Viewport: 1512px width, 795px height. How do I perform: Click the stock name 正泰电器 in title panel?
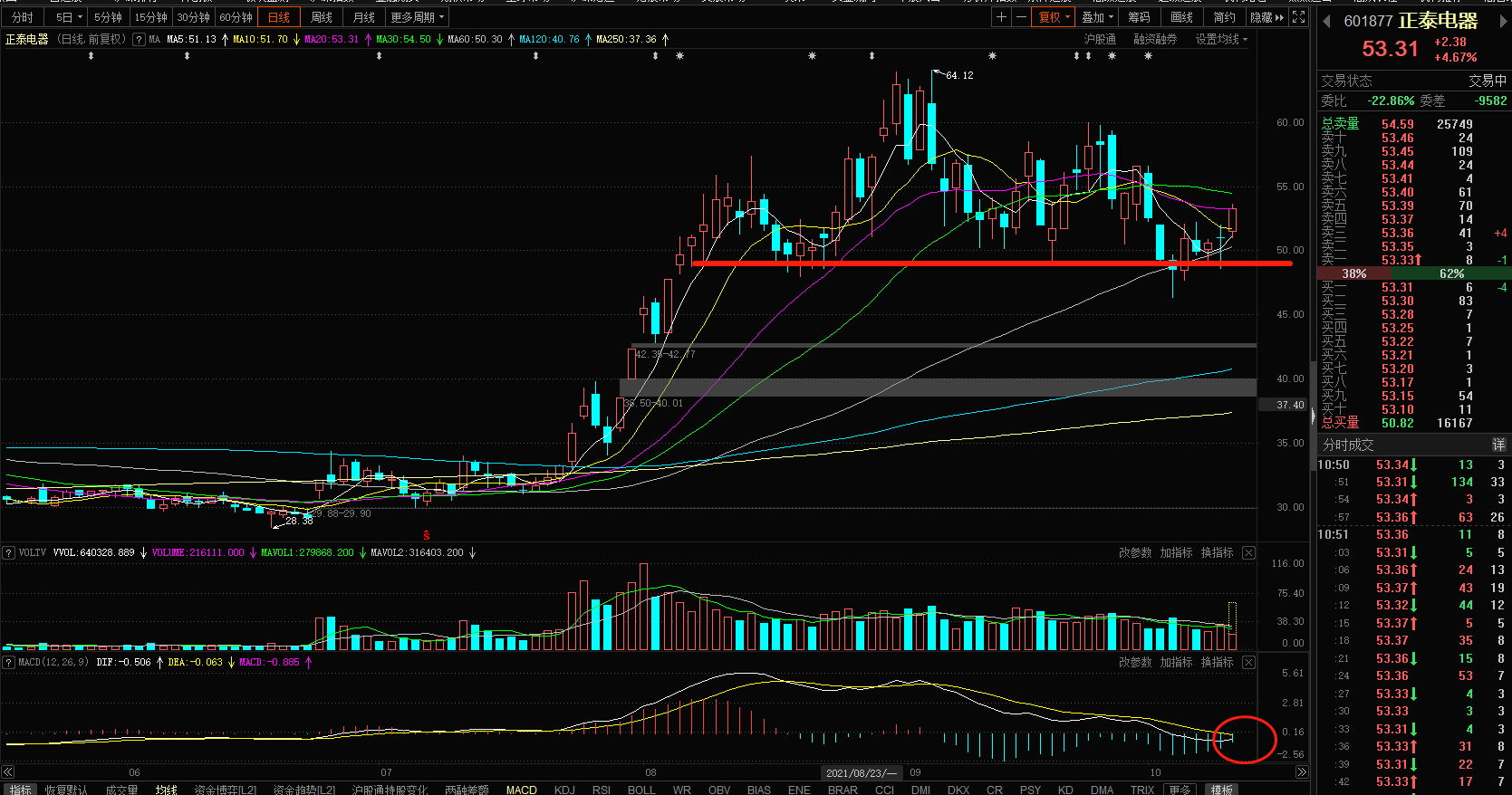click(x=1438, y=21)
